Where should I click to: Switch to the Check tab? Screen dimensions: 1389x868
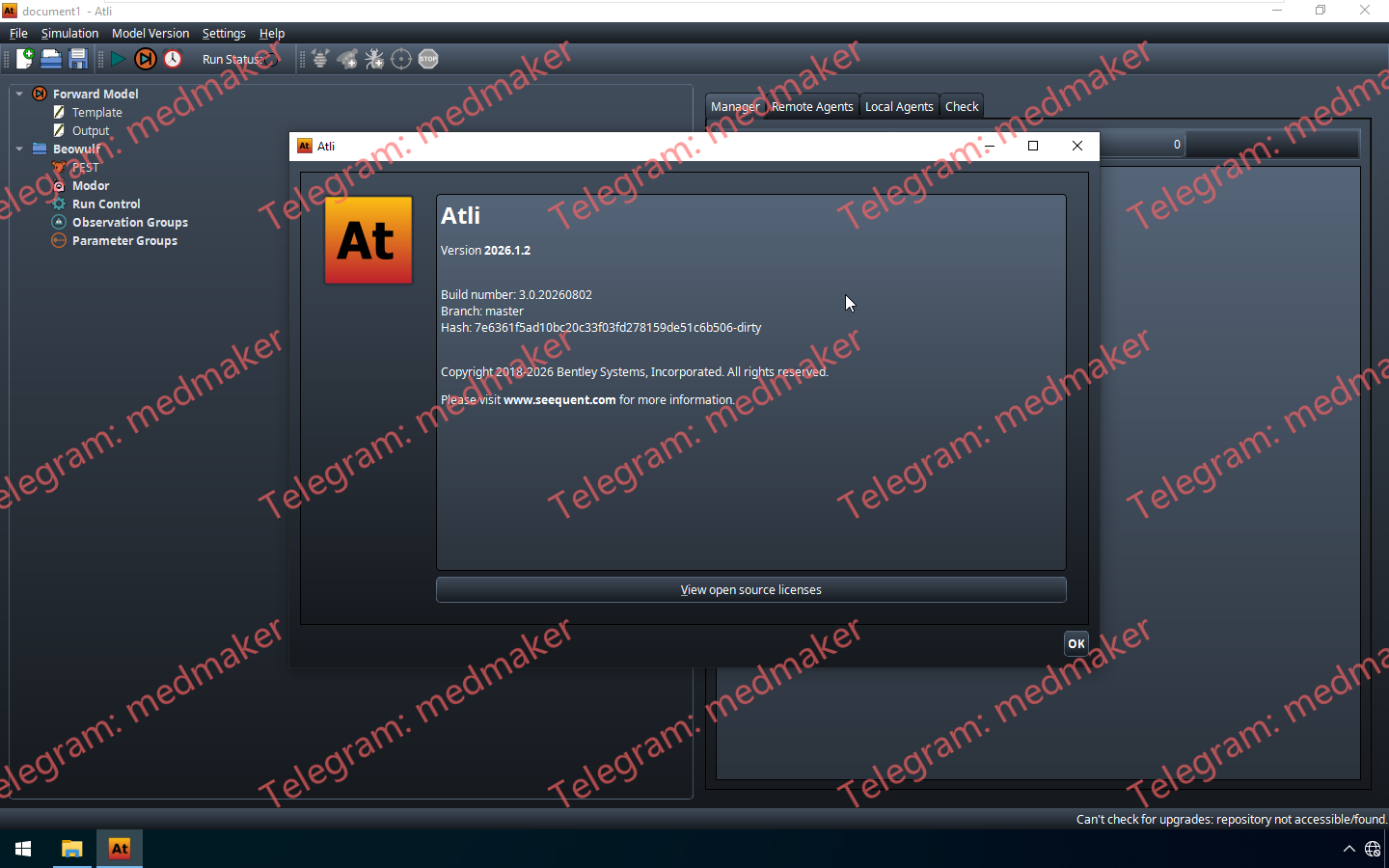[962, 106]
